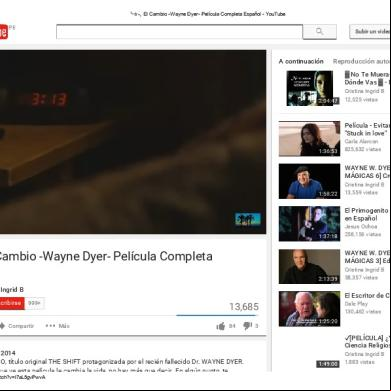Open El Primogénito video link

tap(366, 214)
